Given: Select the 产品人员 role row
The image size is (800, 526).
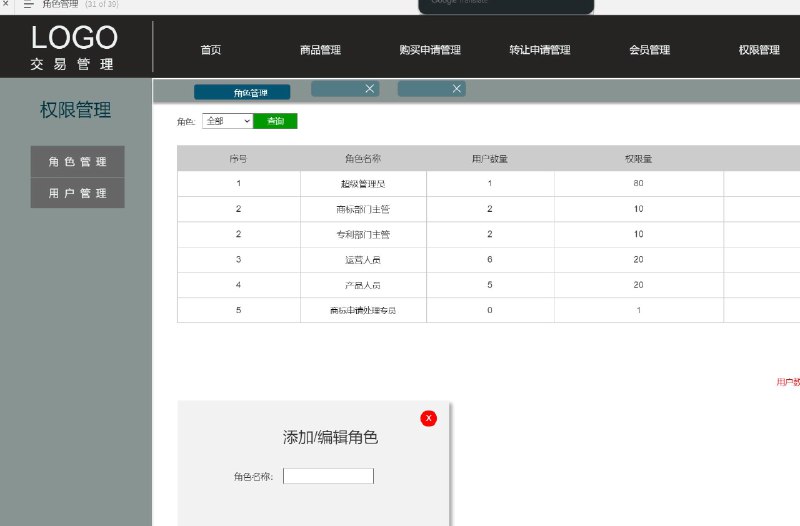Looking at the screenshot, I should (x=489, y=285).
